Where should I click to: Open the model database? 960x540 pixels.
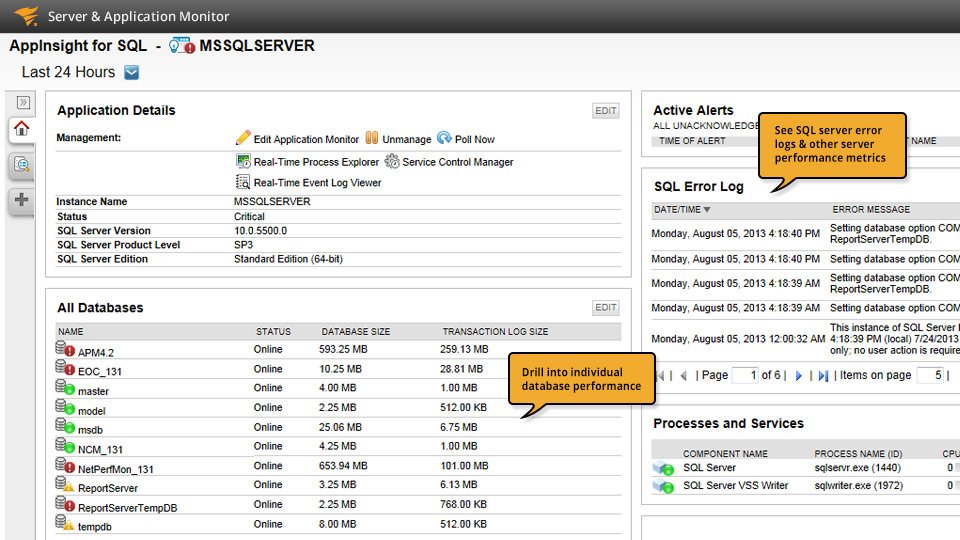[x=92, y=411]
